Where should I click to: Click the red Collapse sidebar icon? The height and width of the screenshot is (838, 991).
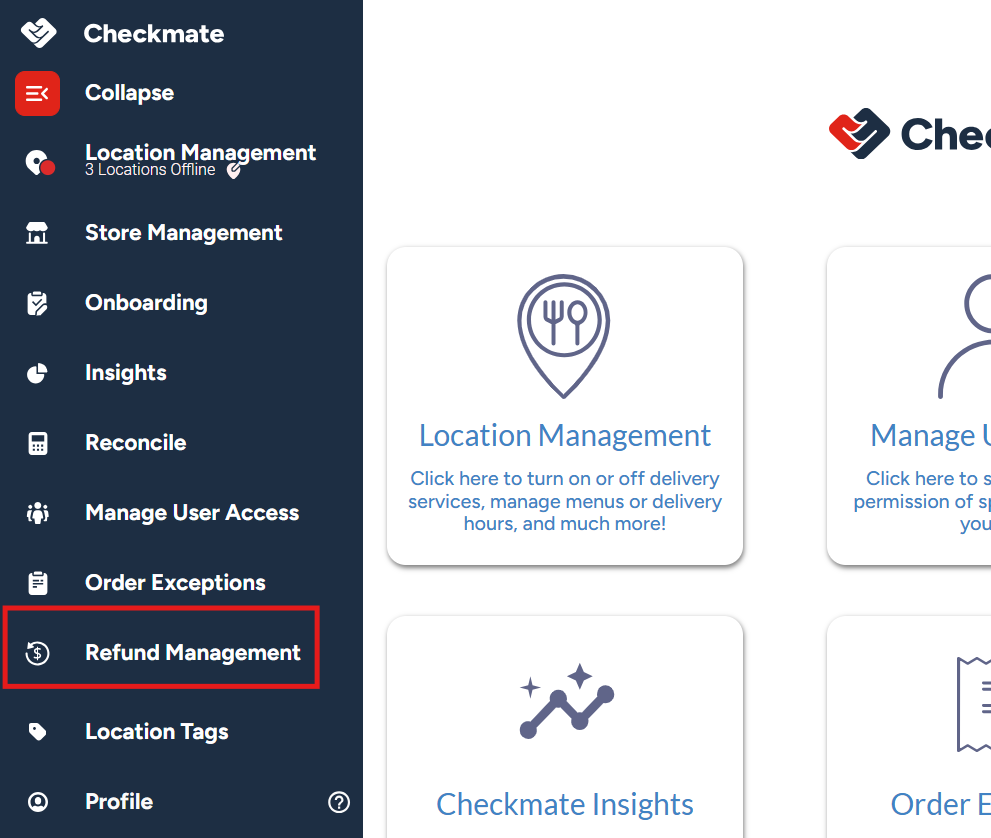click(37, 94)
